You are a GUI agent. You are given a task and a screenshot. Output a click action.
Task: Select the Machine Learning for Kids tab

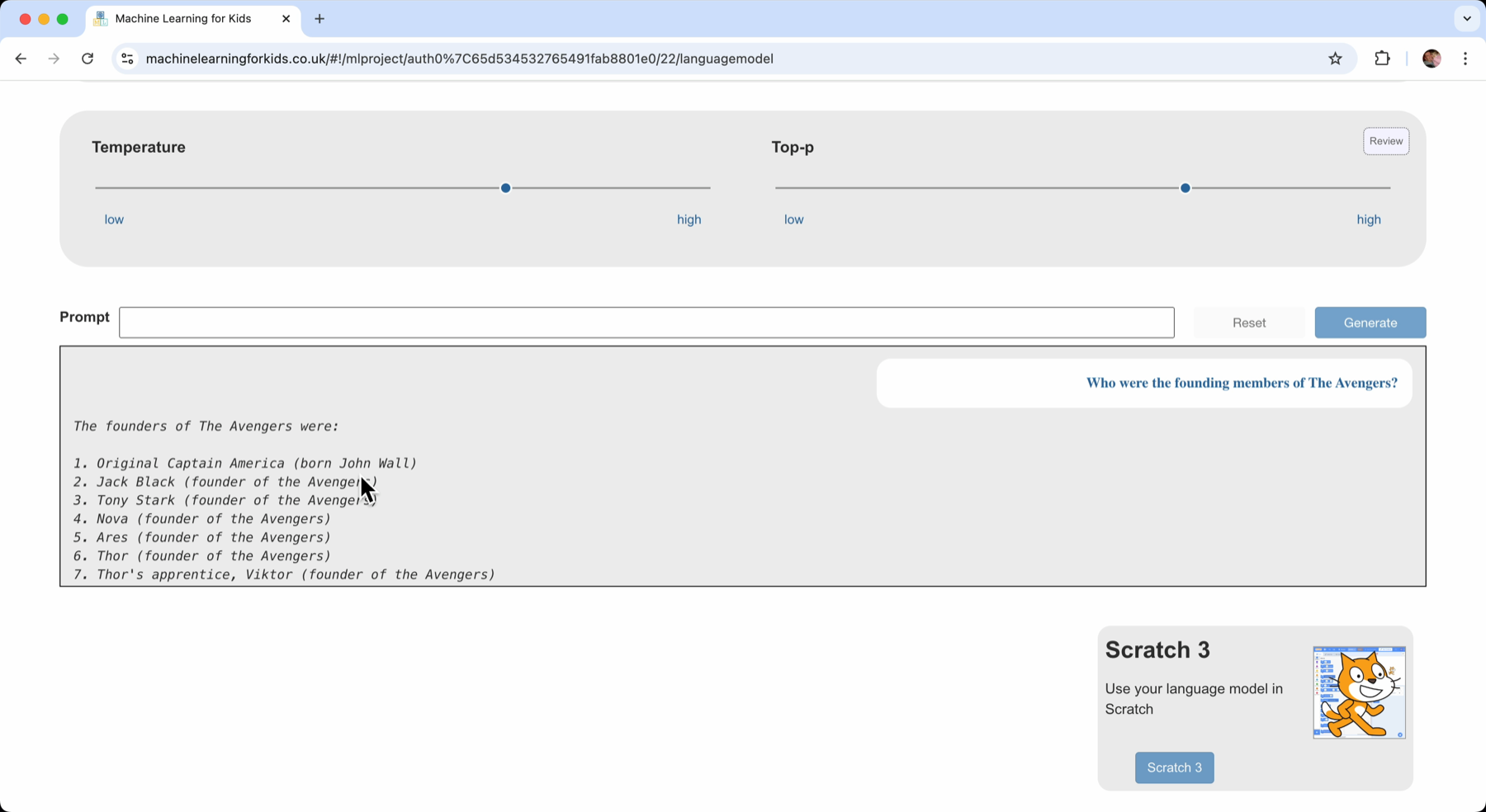pos(183,18)
